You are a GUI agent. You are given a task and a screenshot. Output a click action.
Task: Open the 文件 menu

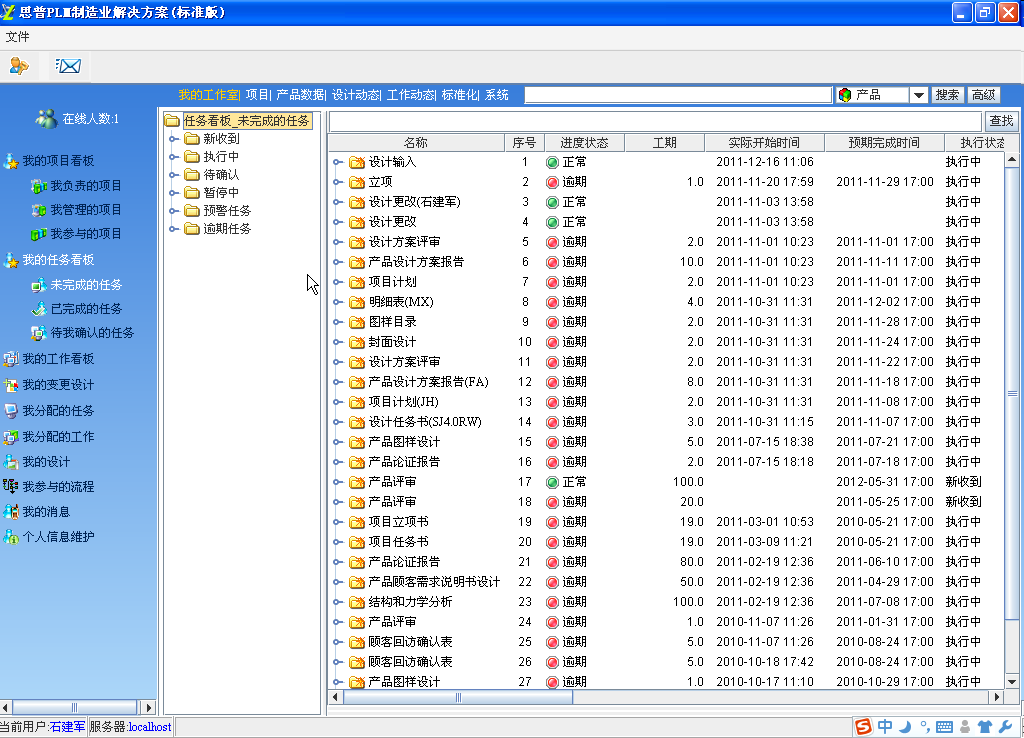coord(18,37)
